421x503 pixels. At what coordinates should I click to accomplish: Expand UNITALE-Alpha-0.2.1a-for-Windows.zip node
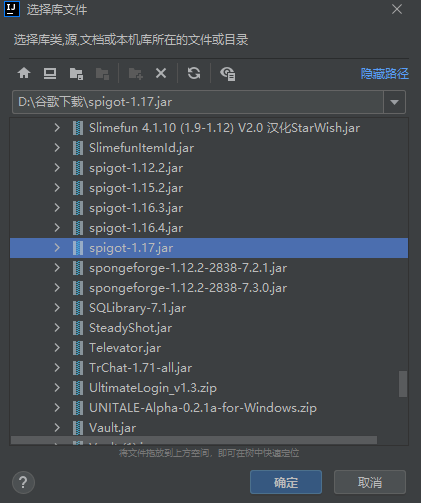tap(57, 408)
